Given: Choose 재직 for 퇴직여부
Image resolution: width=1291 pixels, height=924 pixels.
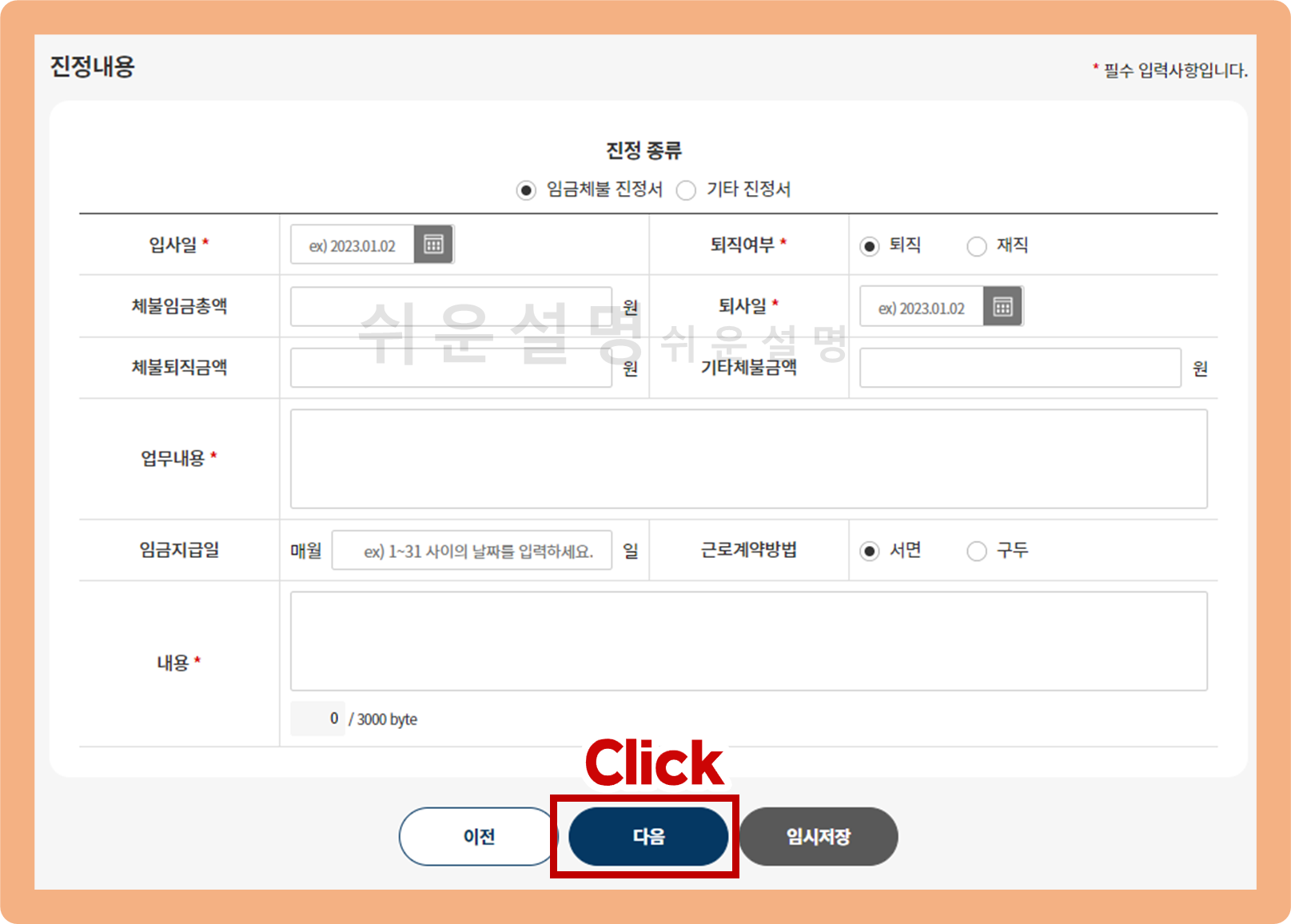Looking at the screenshot, I should (x=977, y=246).
